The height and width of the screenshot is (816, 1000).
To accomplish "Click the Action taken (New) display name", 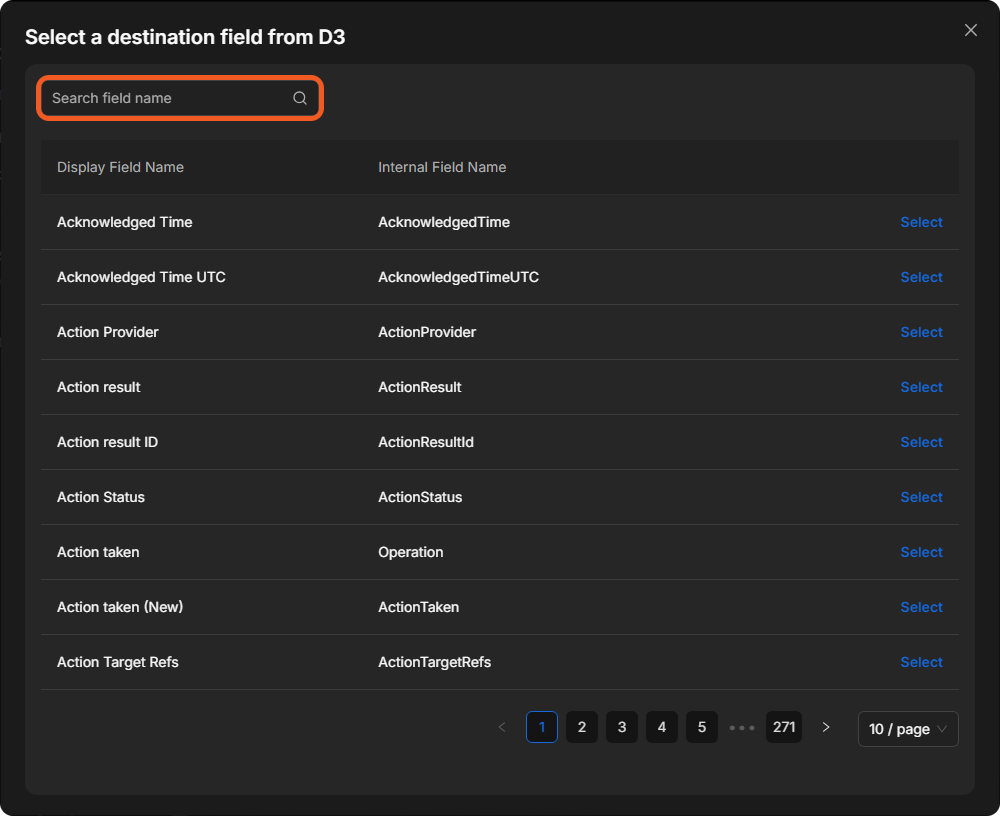I will click(x=120, y=607).
